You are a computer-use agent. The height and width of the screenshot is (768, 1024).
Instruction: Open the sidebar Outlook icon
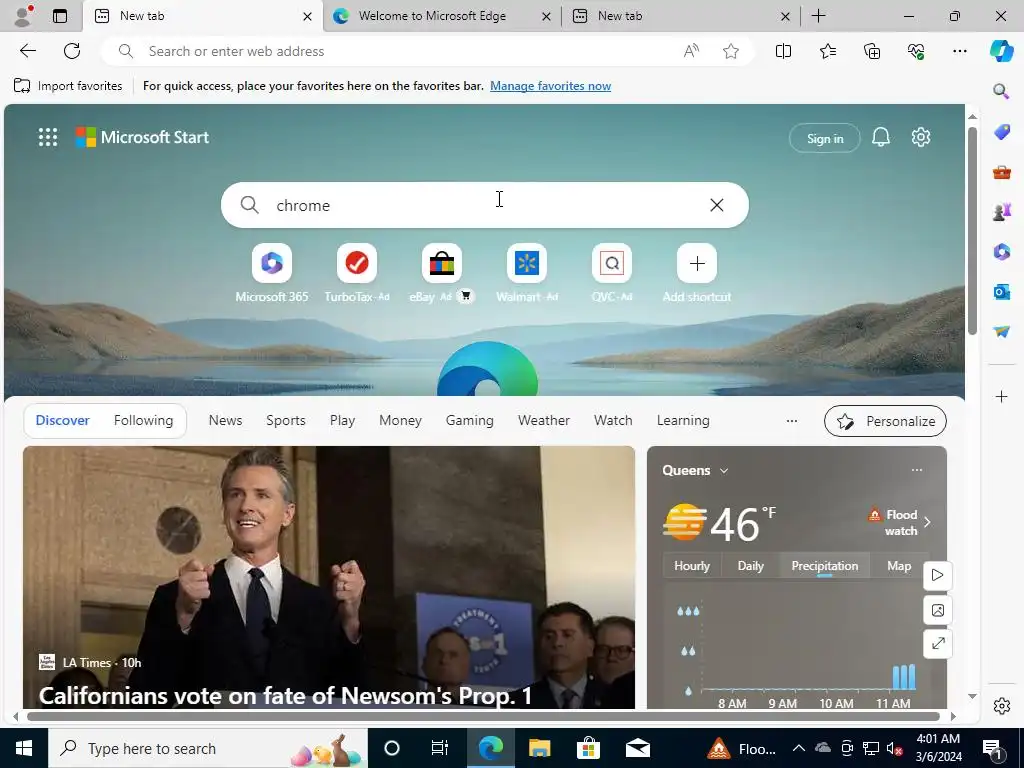tap(1001, 291)
